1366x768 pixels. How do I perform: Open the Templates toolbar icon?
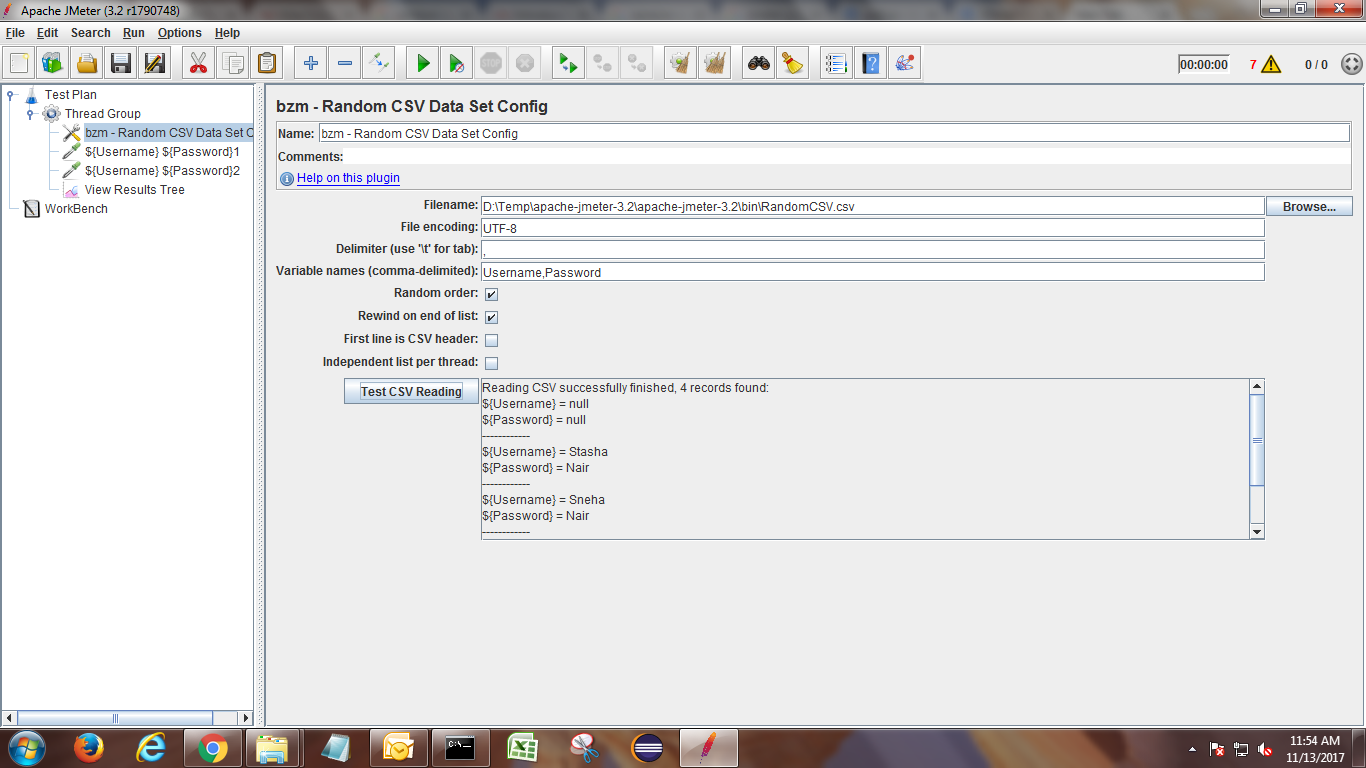53,63
